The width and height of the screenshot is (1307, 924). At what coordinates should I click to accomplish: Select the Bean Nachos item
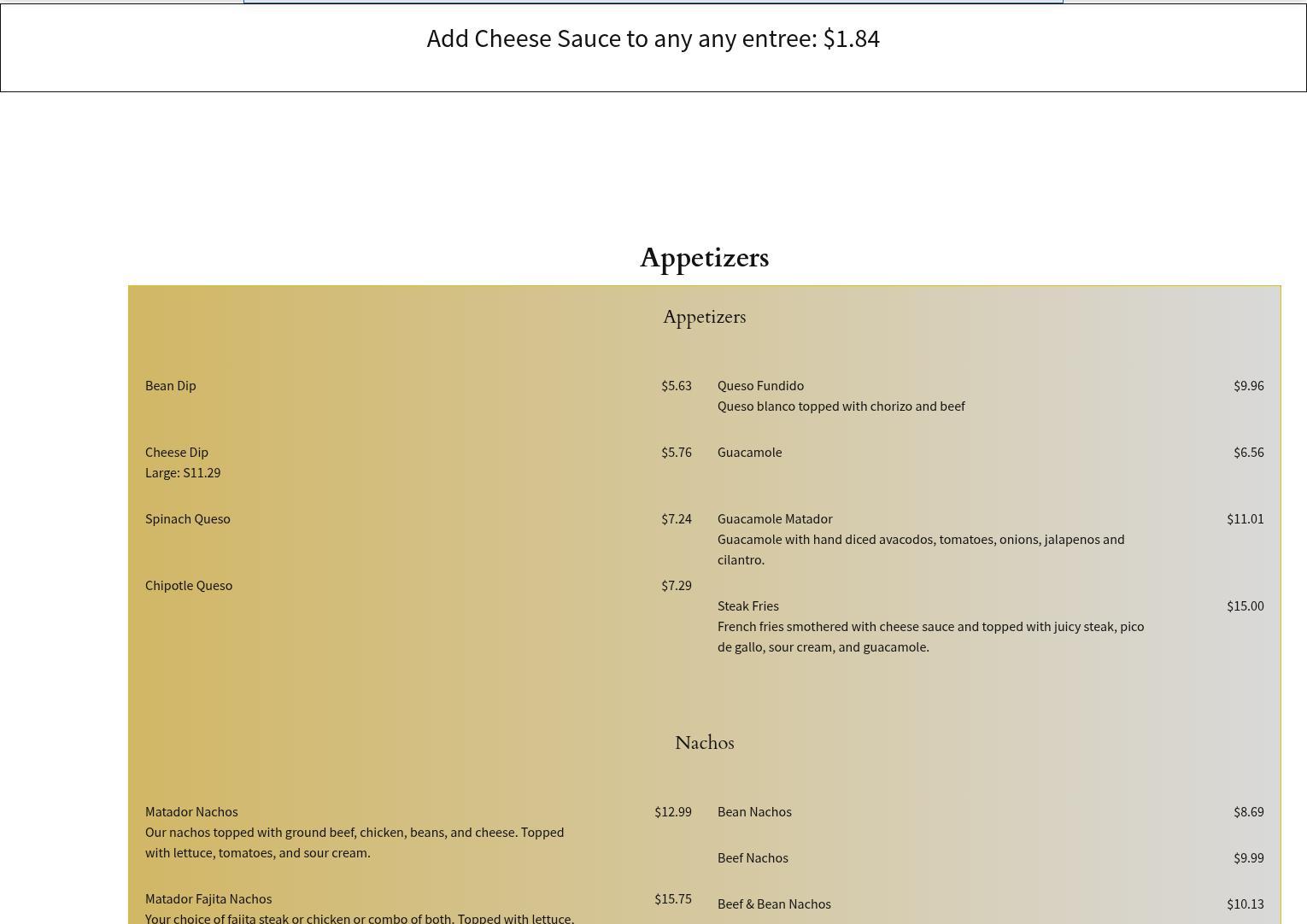[x=754, y=812]
